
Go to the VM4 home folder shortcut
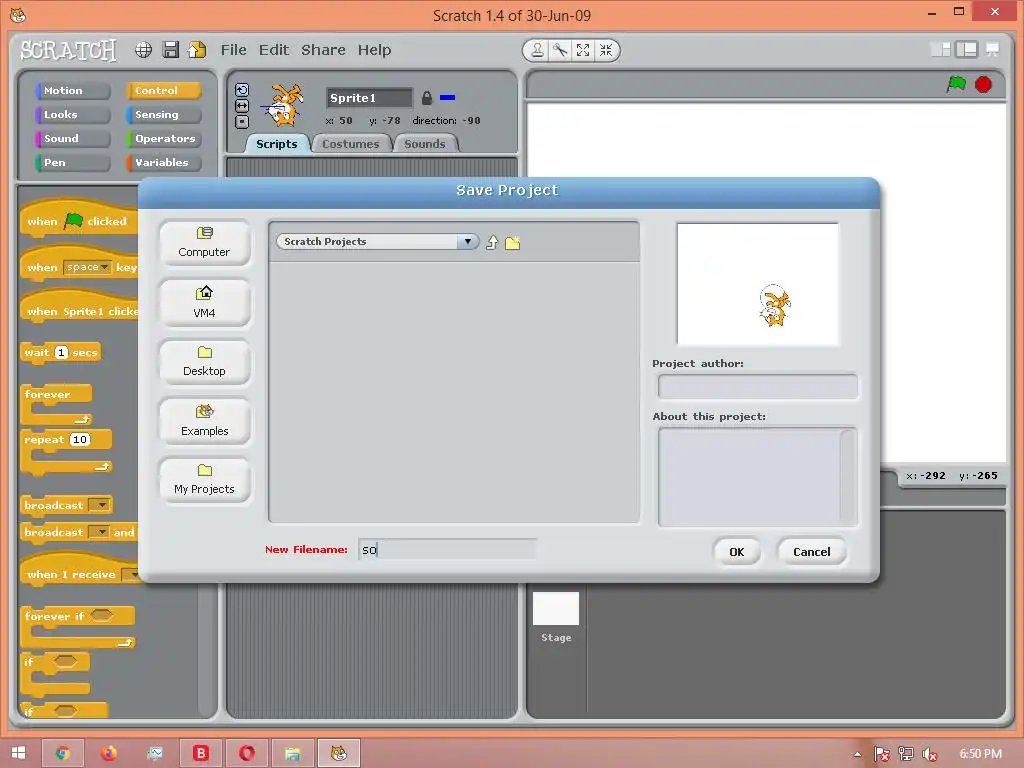point(204,302)
